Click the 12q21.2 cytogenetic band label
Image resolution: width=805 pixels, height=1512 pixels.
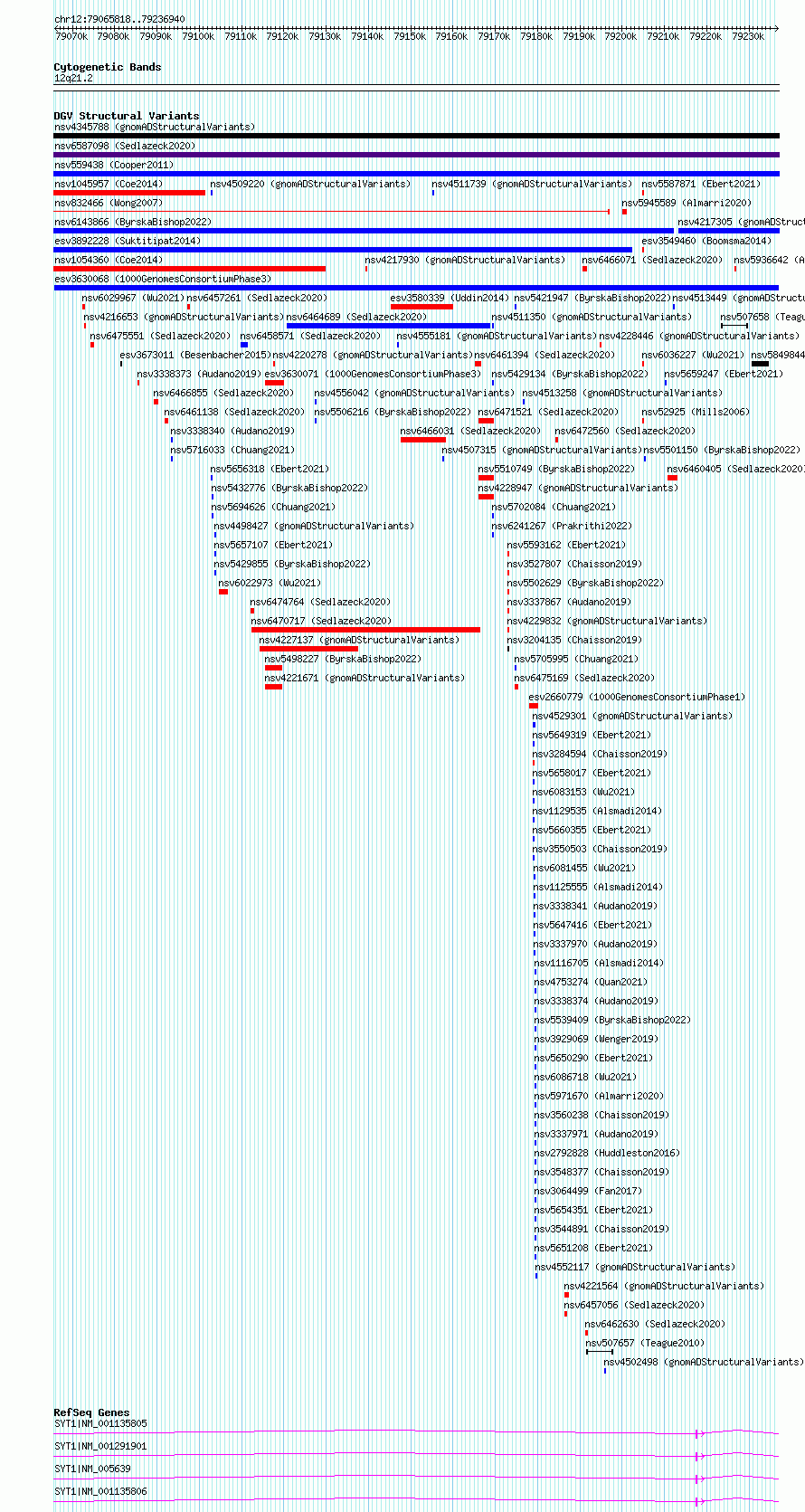73,79
